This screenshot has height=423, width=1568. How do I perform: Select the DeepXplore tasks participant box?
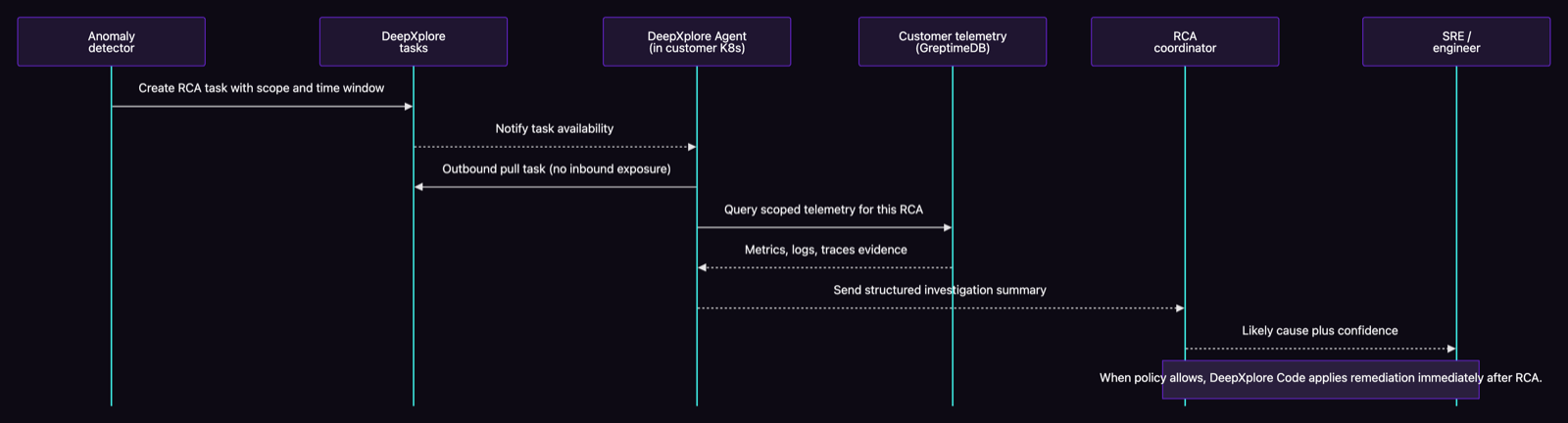pos(414,42)
